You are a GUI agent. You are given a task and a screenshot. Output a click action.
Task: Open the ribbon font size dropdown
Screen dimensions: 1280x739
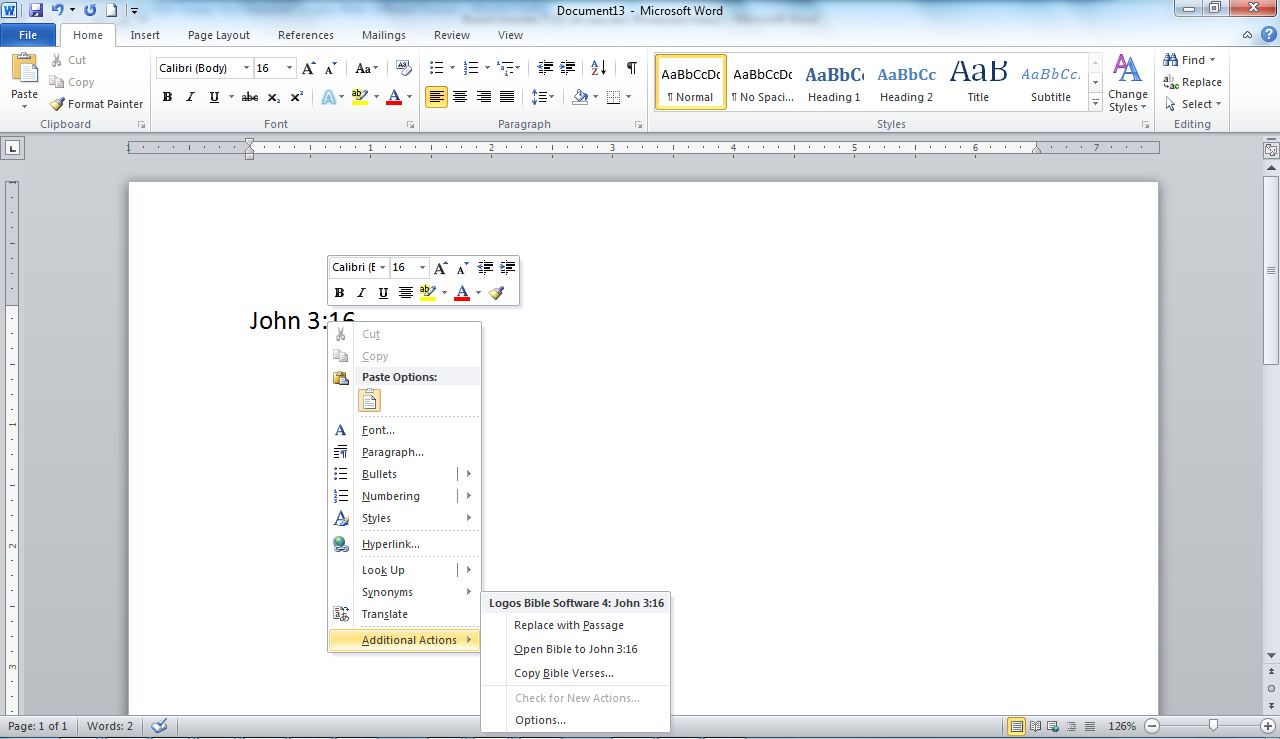coord(290,68)
